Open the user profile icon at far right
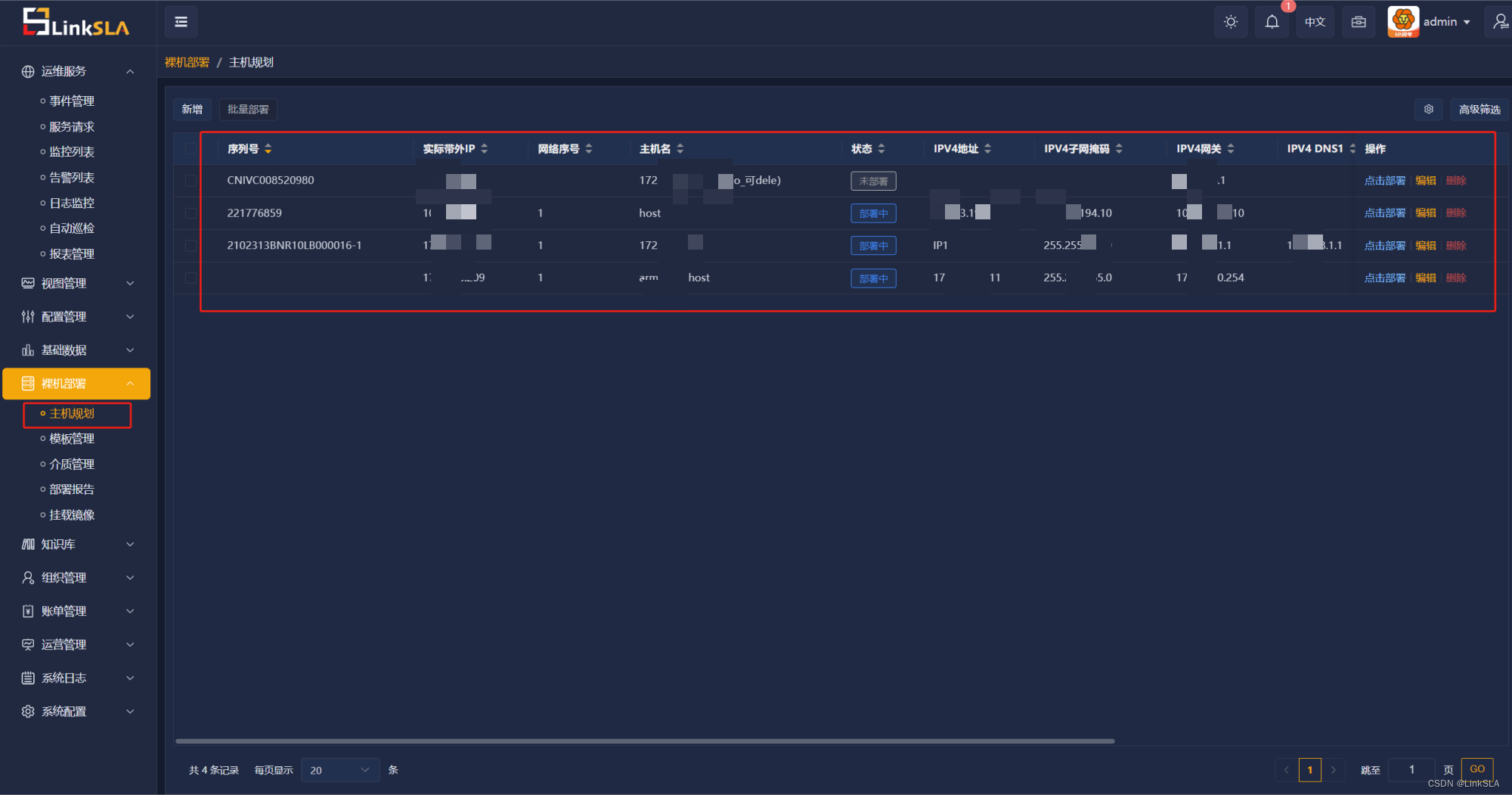Image resolution: width=1512 pixels, height=795 pixels. [x=1500, y=22]
